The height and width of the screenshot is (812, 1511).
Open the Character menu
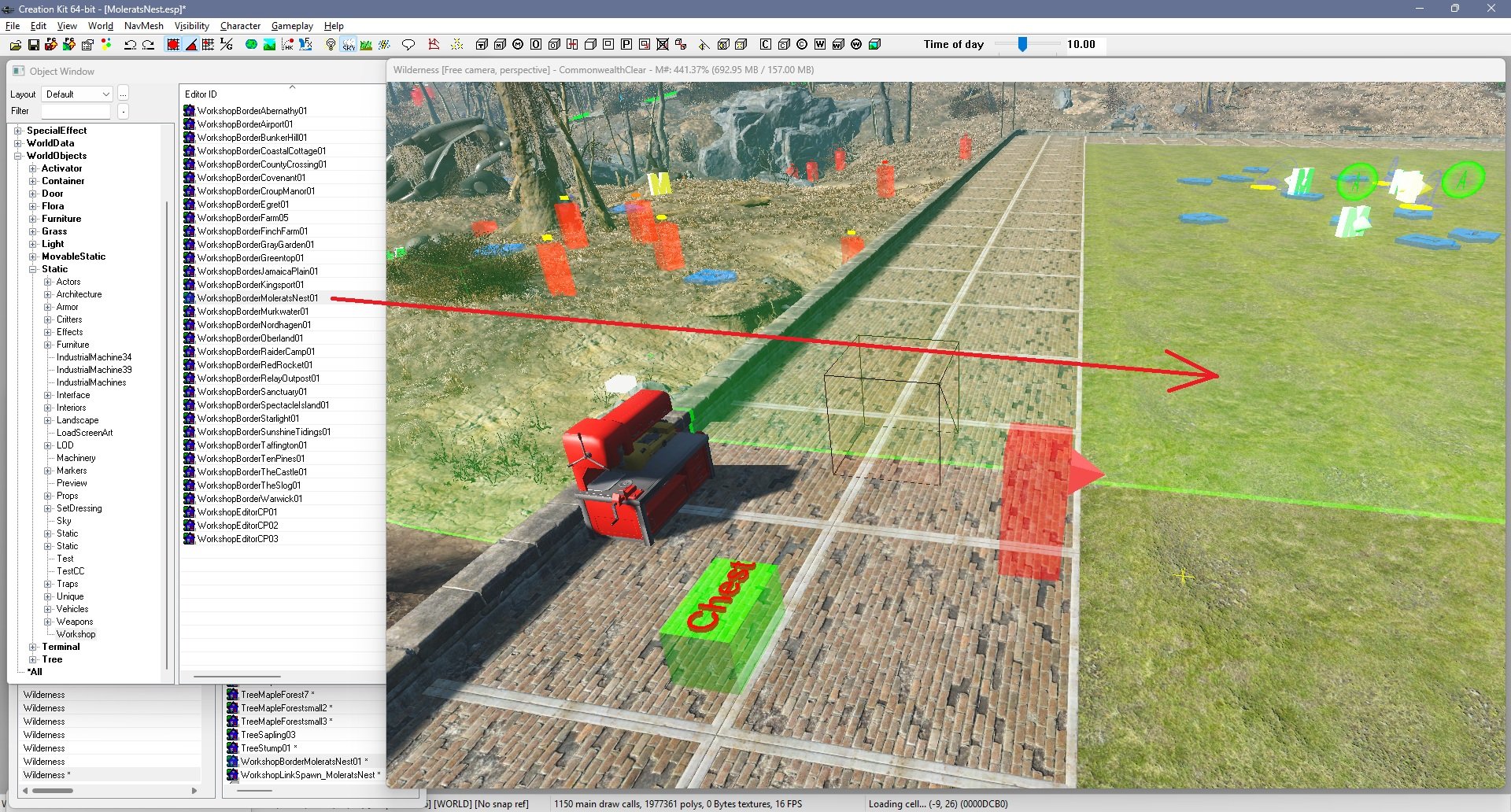click(x=240, y=26)
